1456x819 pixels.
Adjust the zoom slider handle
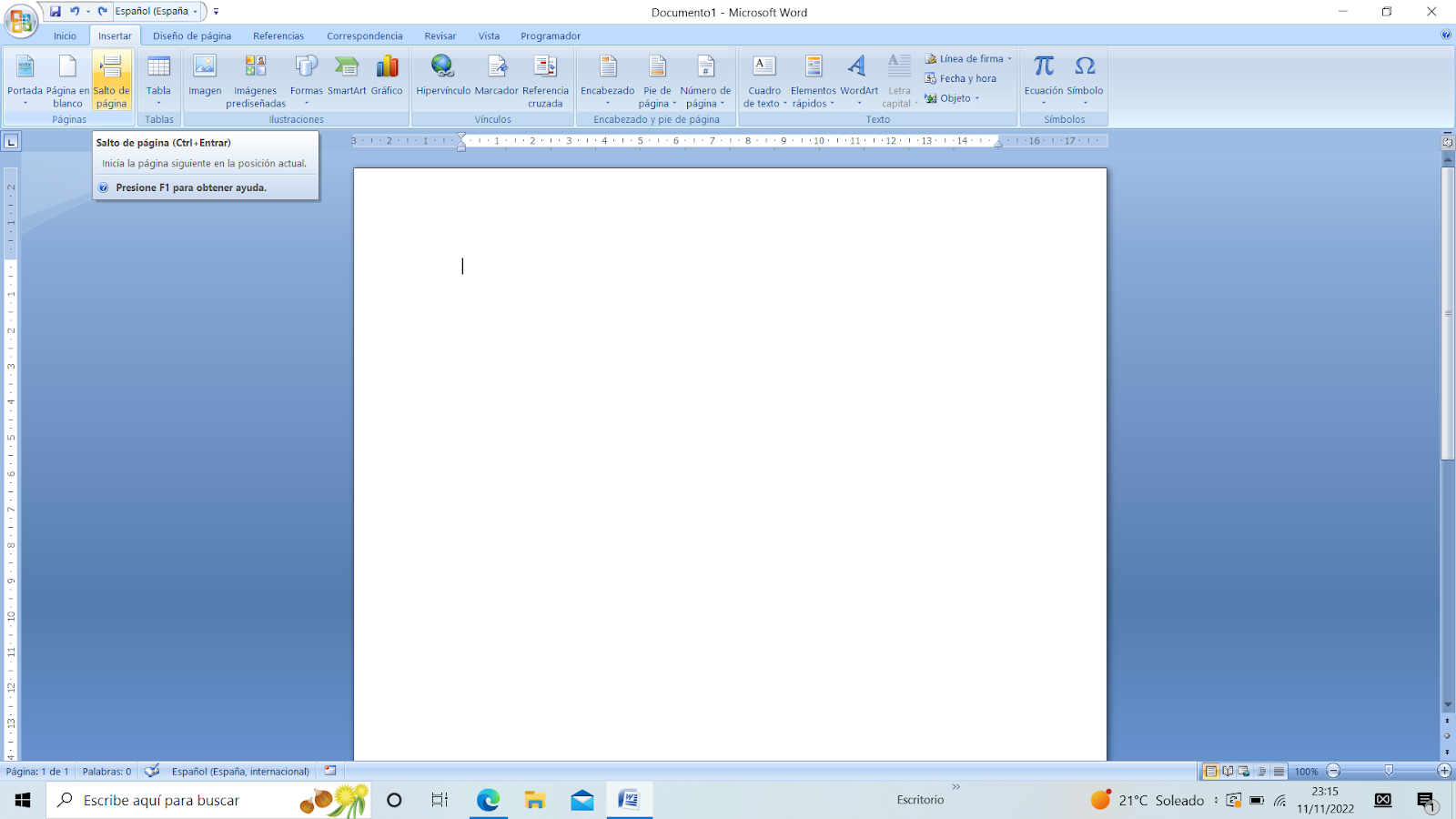pyautogui.click(x=1389, y=771)
